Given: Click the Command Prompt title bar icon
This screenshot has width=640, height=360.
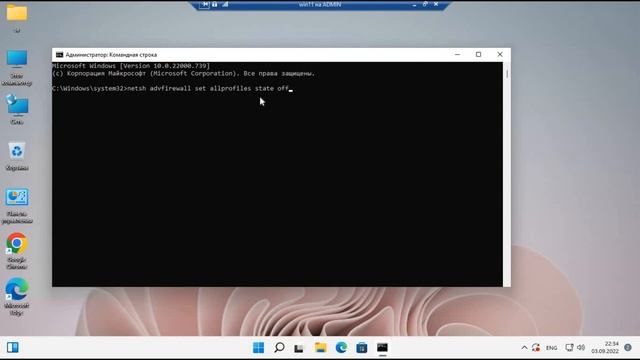Looking at the screenshot, I should [x=60, y=55].
